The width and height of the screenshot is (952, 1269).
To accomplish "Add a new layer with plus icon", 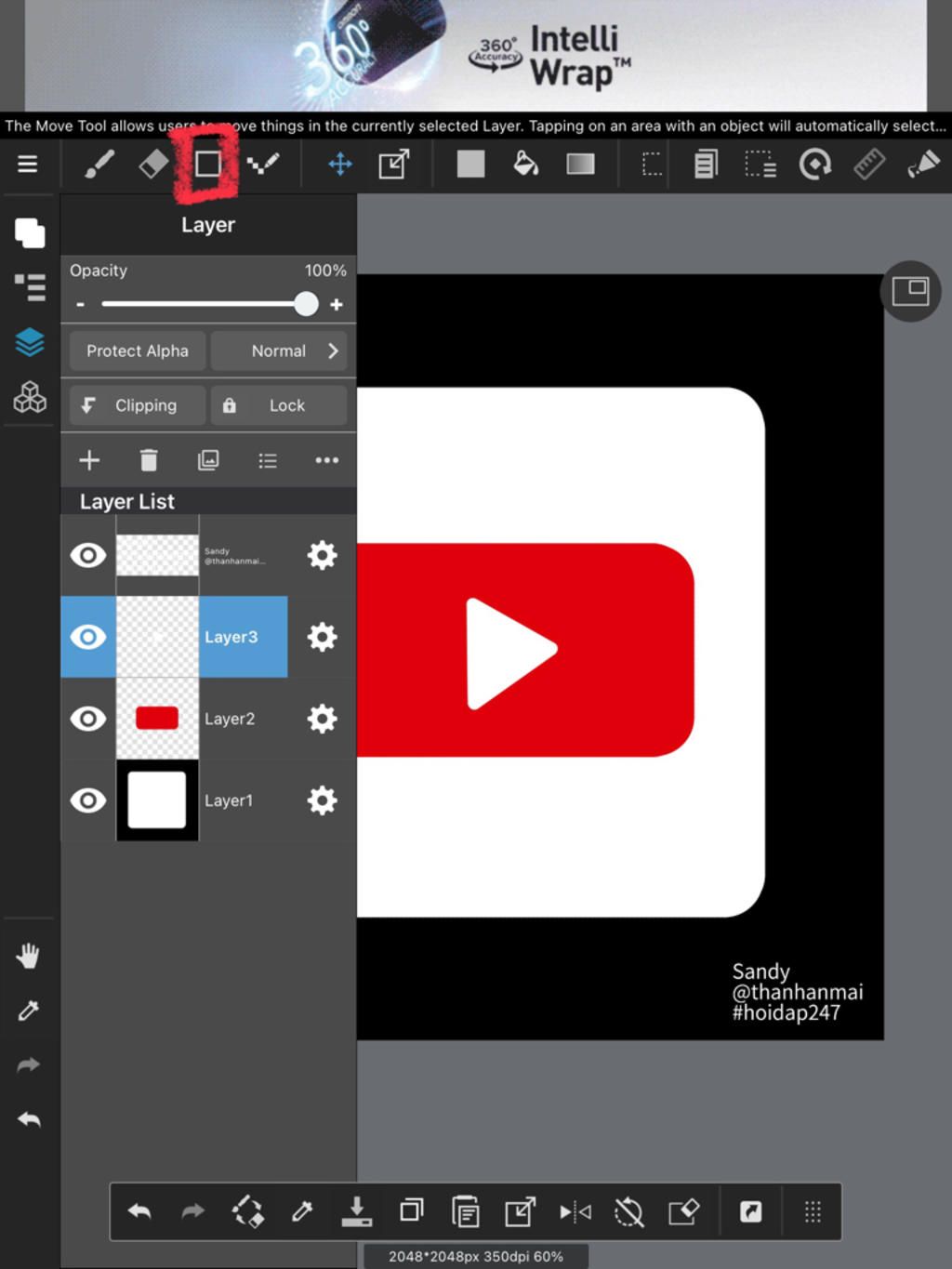I will coord(89,460).
